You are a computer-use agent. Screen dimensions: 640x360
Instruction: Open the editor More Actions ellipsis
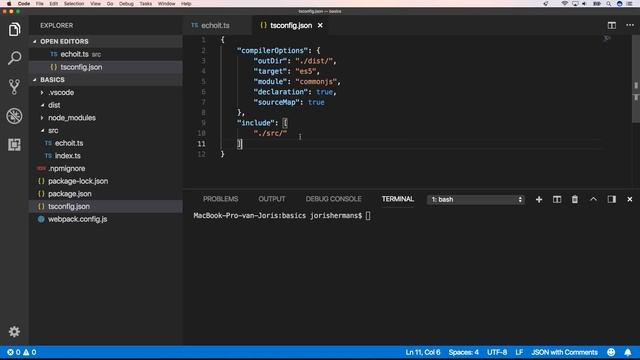click(x=630, y=25)
